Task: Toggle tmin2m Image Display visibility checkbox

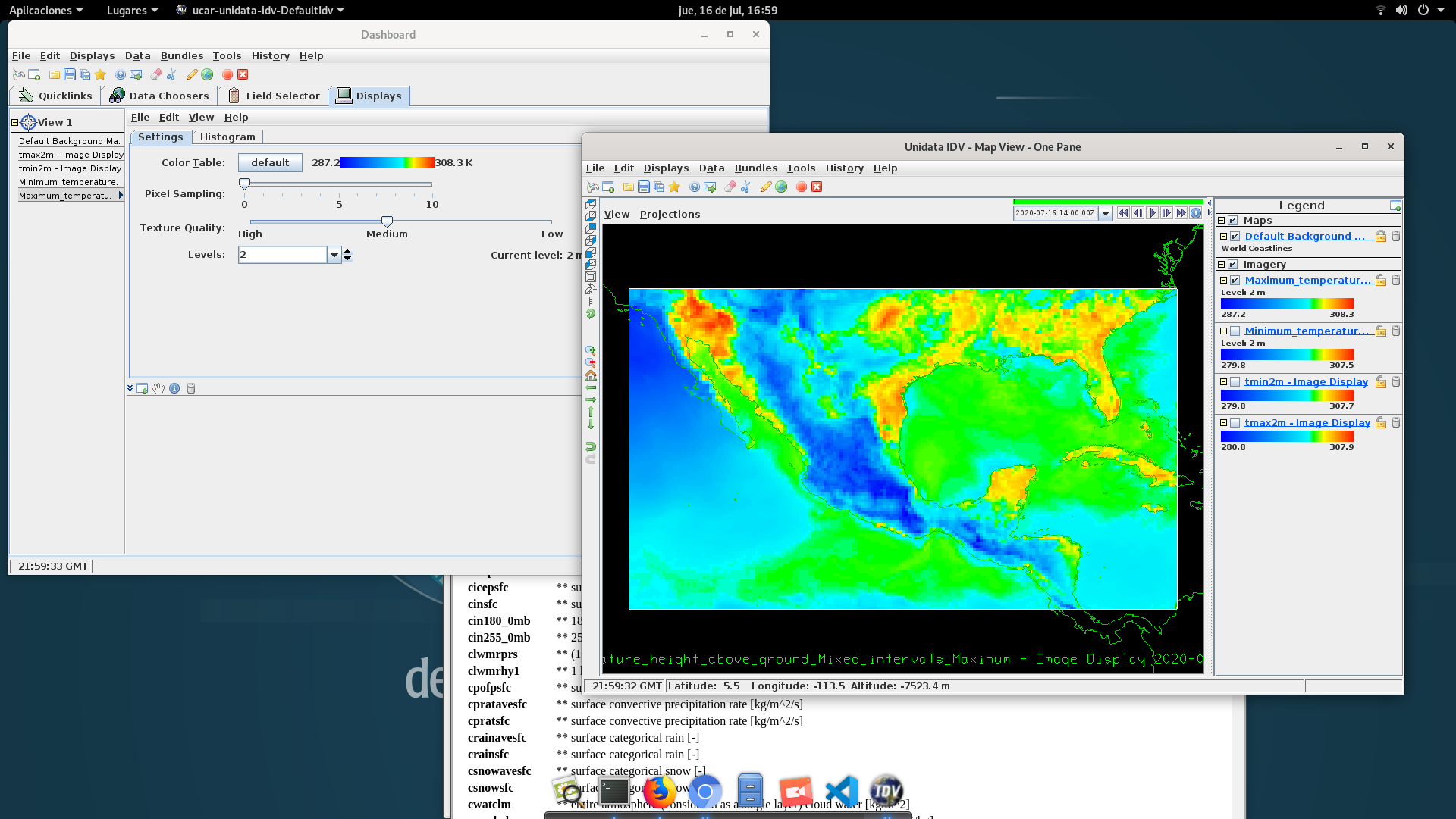Action: click(x=1235, y=381)
